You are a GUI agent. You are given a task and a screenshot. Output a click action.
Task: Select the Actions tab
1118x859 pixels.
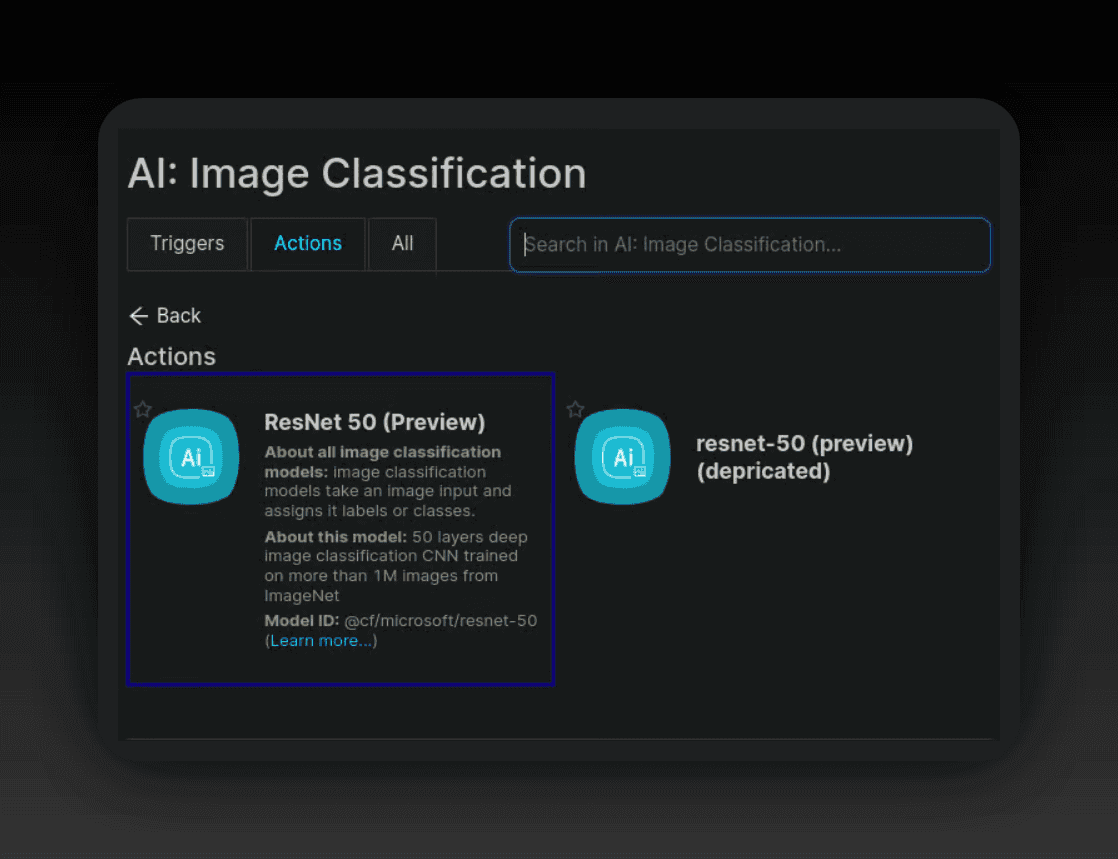pos(308,244)
